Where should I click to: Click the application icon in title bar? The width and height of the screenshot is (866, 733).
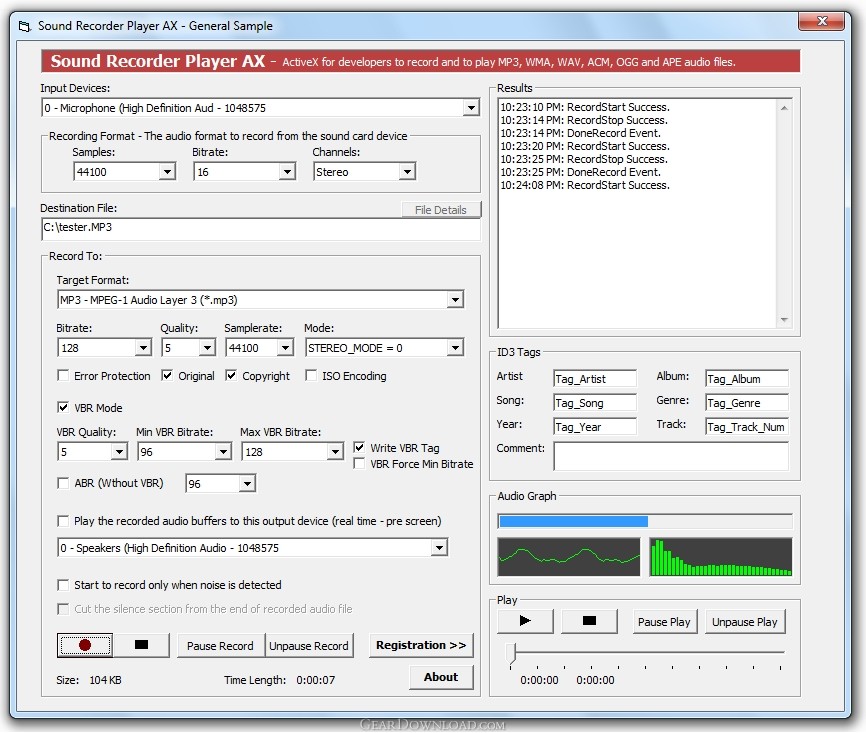(x=24, y=26)
